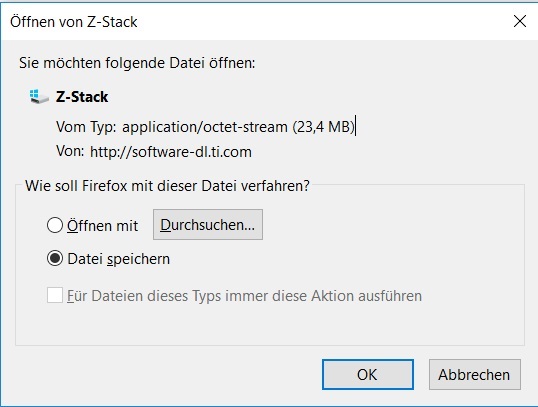Confirm the download with OK

[x=368, y=374]
